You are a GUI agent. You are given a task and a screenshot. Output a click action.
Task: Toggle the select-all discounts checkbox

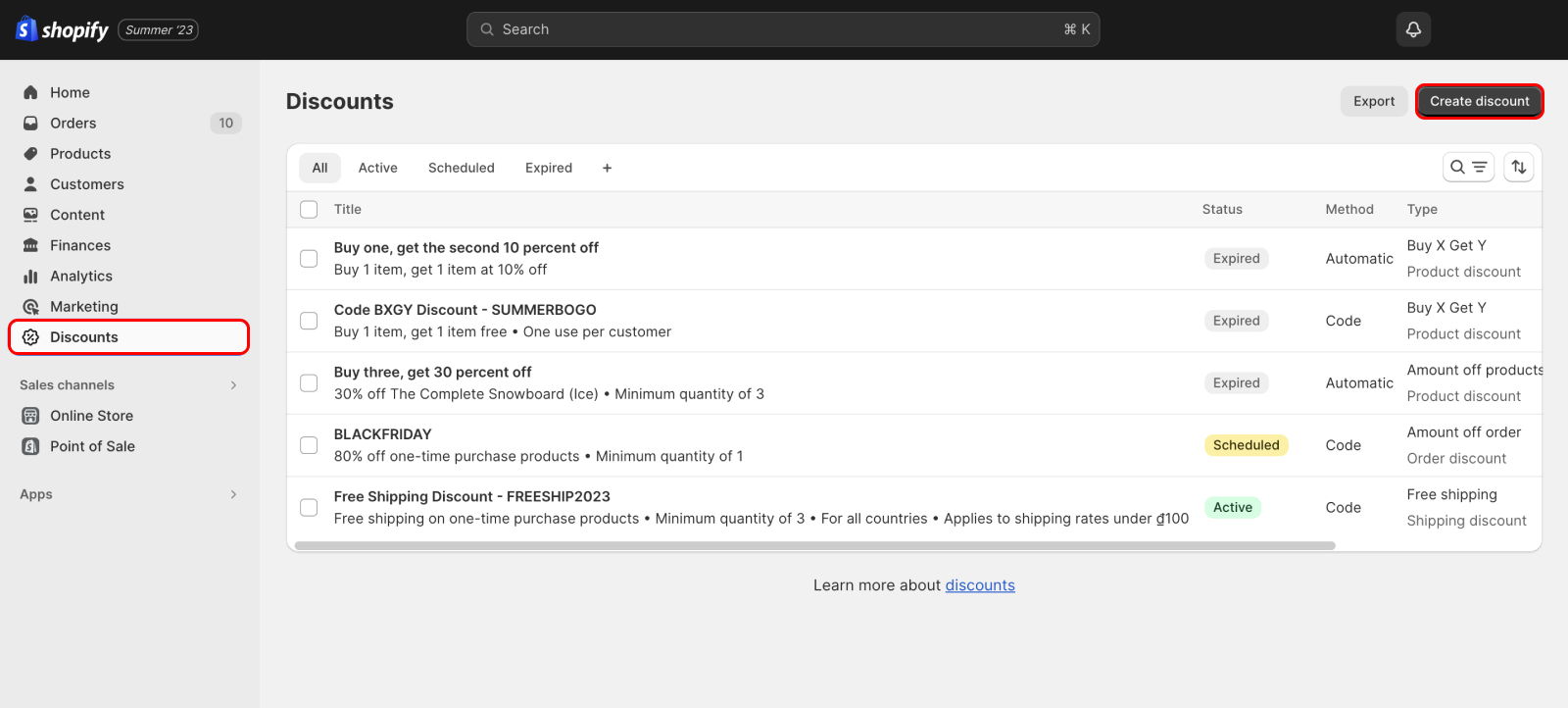[309, 209]
